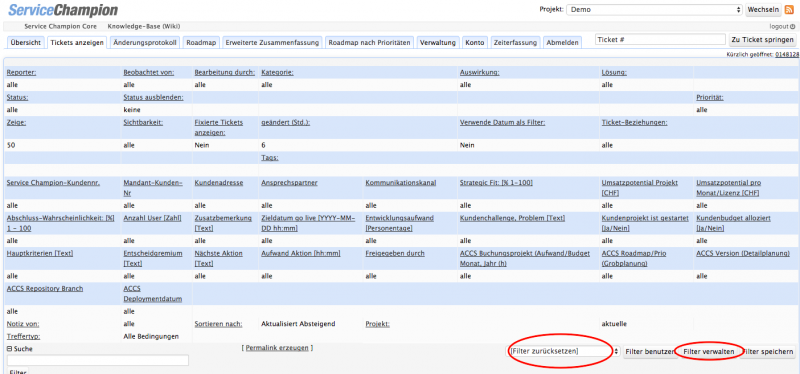Open recently visited ticket 0148128
The image size is (800, 374).
[787, 54]
